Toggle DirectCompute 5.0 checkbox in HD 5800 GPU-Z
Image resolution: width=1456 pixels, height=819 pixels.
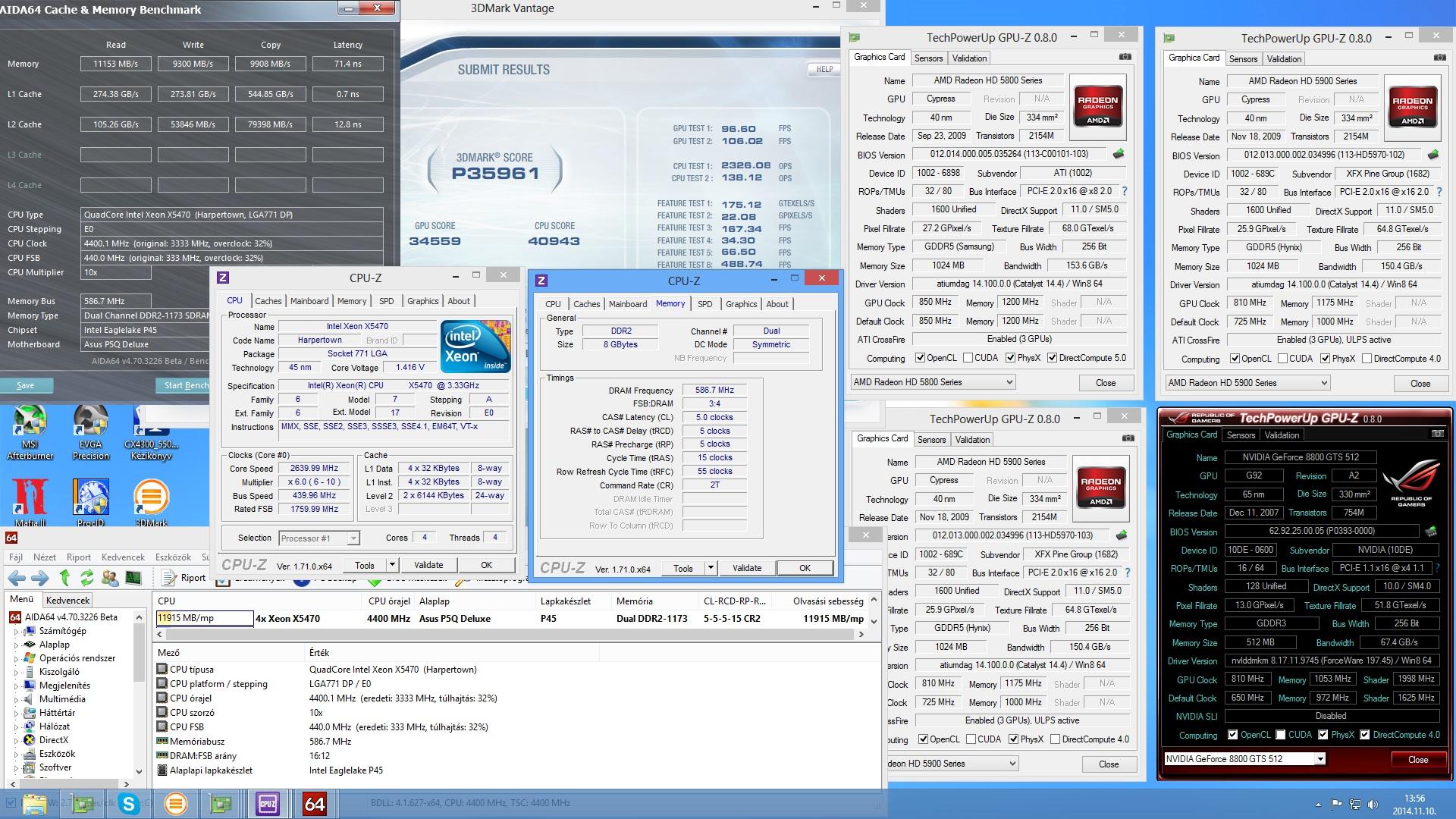[x=1052, y=358]
